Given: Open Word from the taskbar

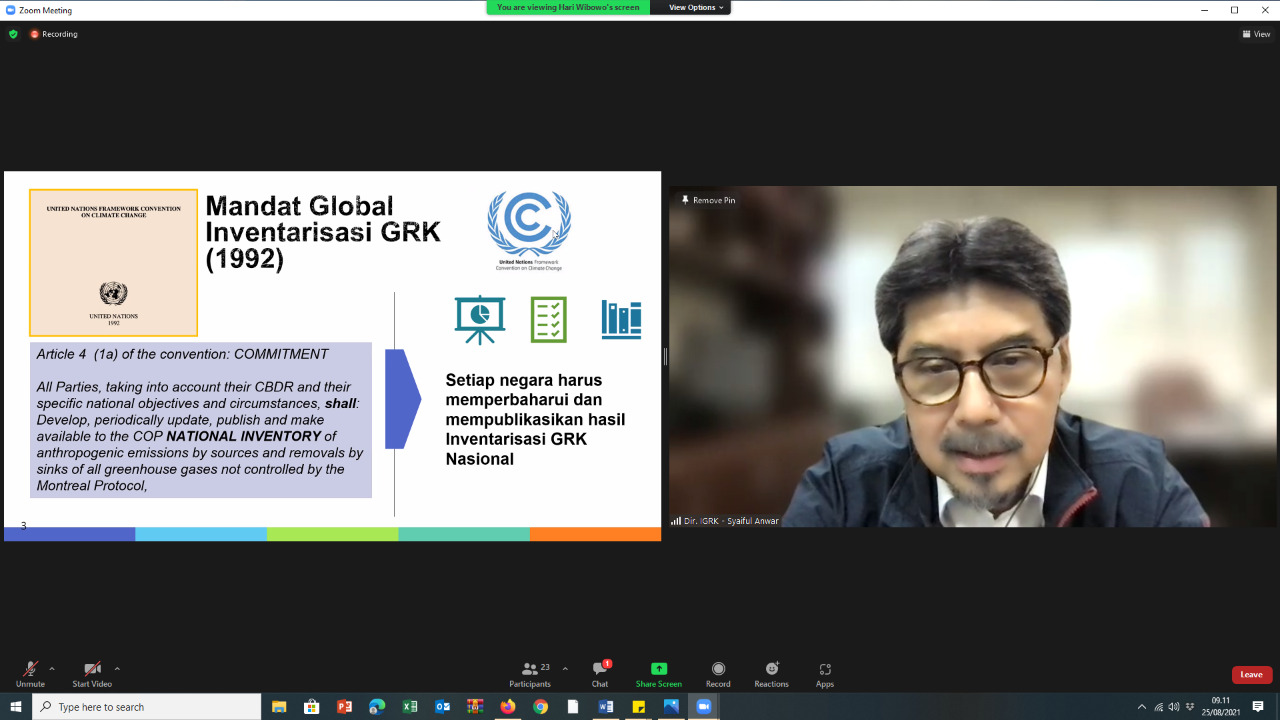Looking at the screenshot, I should pyautogui.click(x=606, y=707).
